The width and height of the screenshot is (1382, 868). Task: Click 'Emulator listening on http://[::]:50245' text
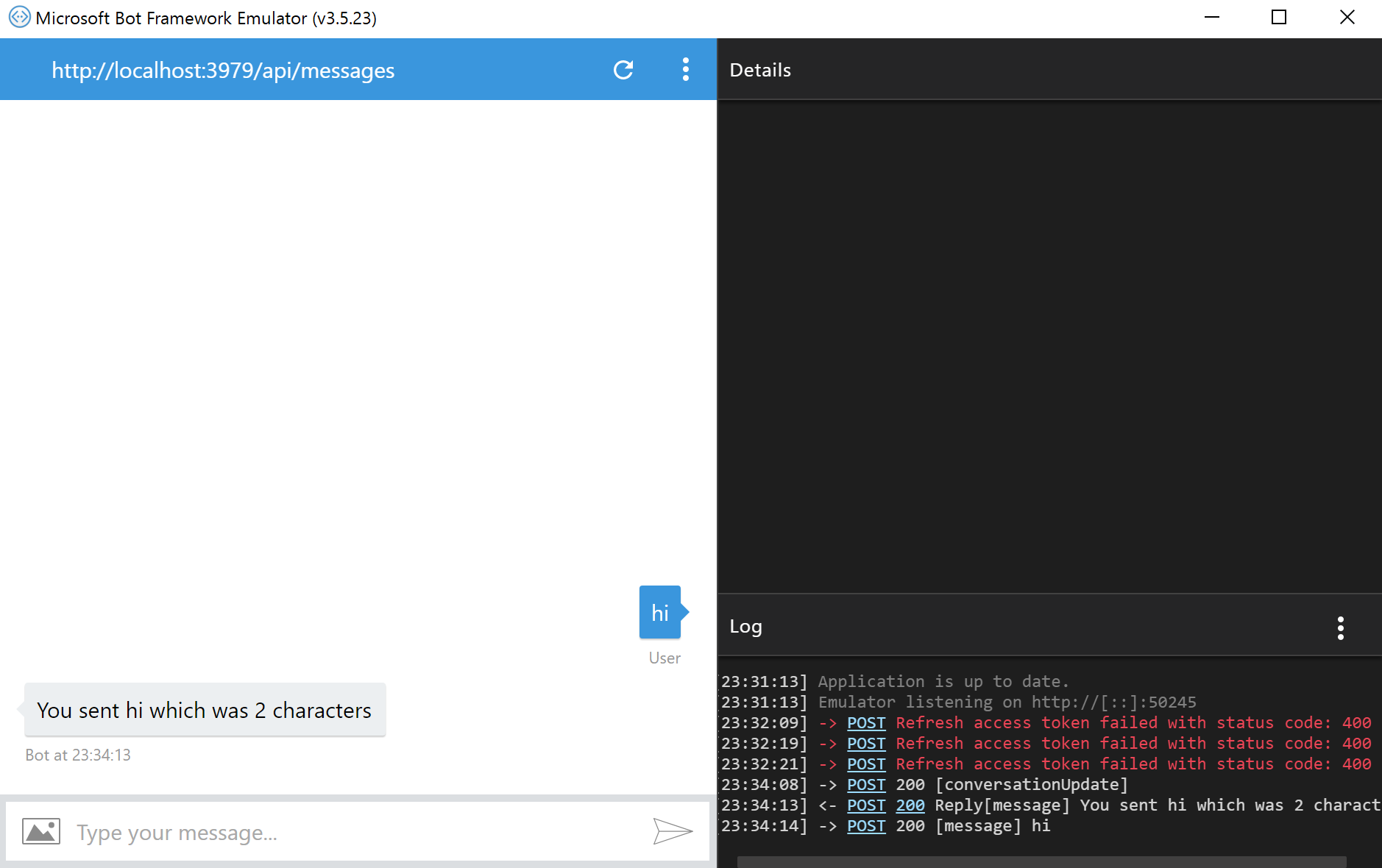coord(1007,702)
